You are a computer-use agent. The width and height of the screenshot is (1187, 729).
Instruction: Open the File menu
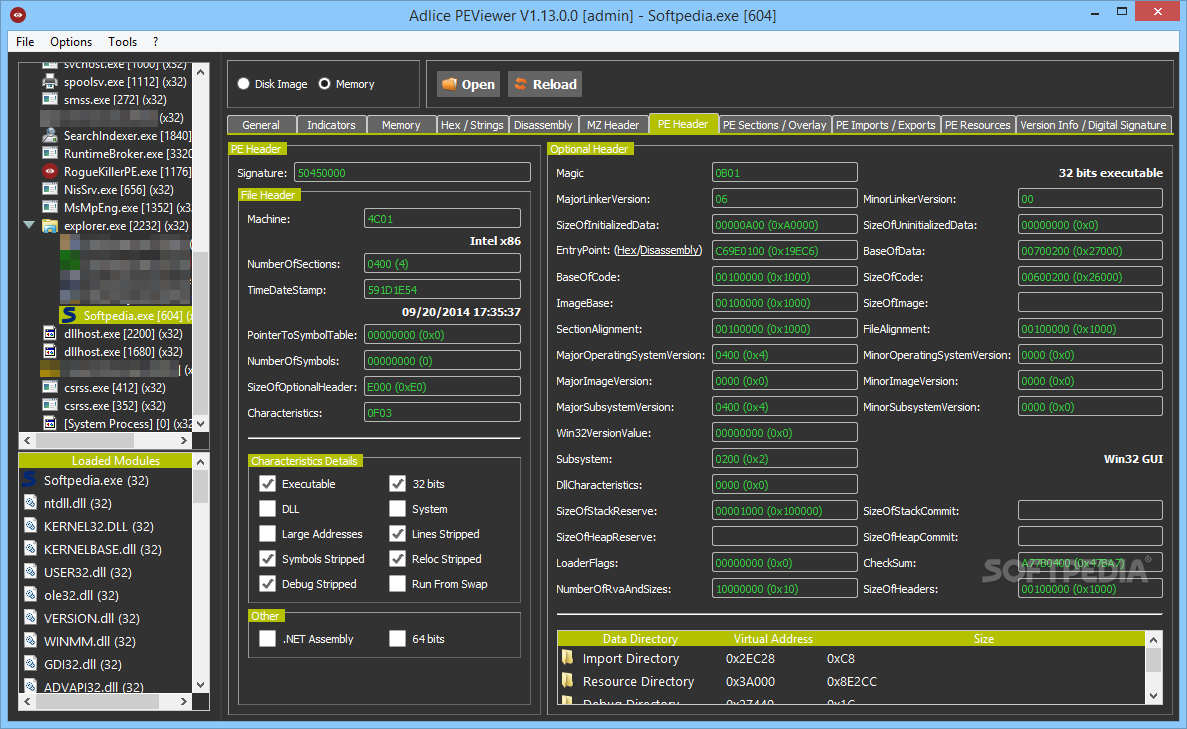point(25,42)
